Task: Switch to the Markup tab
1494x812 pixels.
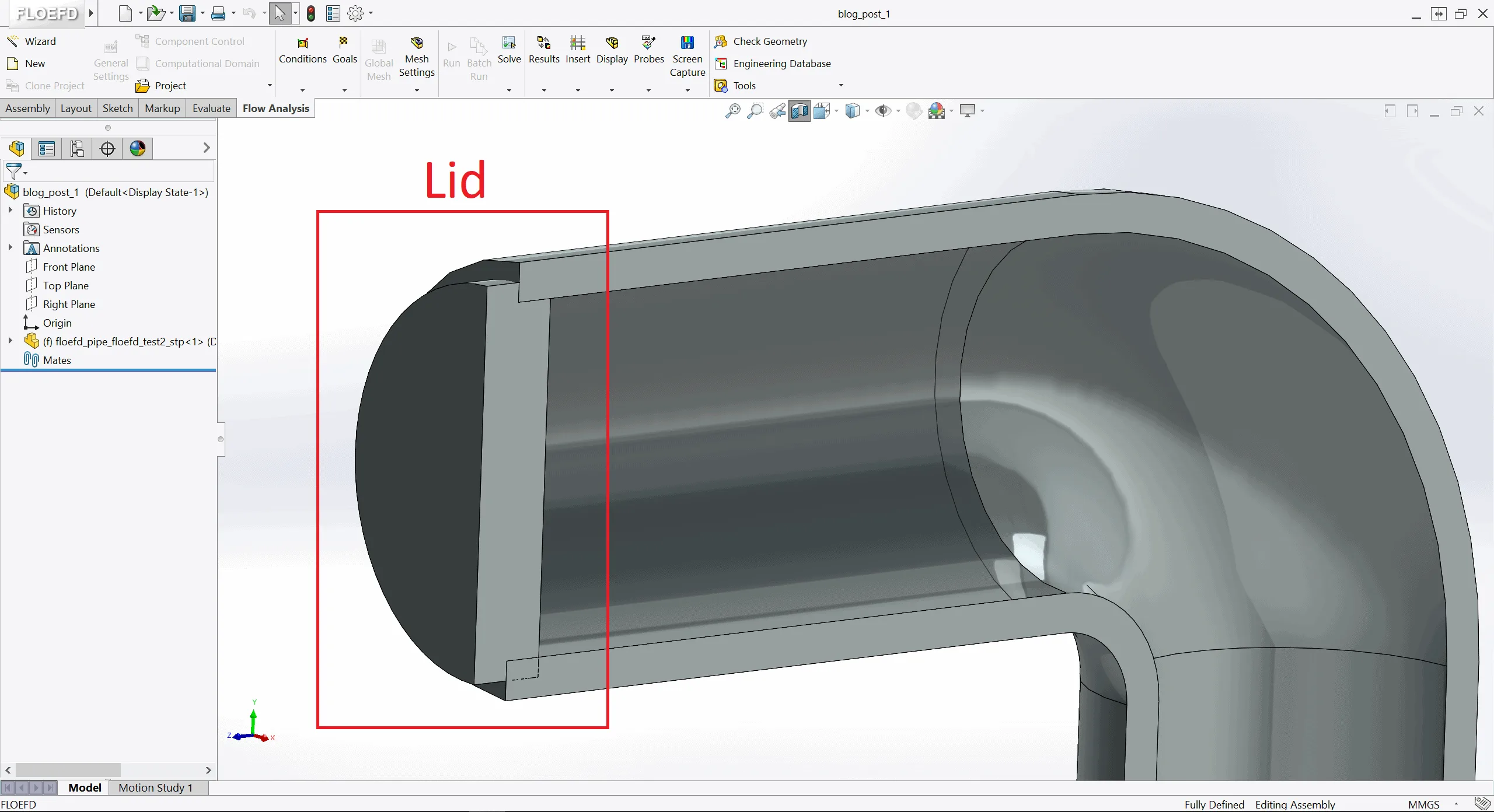Action: click(x=162, y=108)
